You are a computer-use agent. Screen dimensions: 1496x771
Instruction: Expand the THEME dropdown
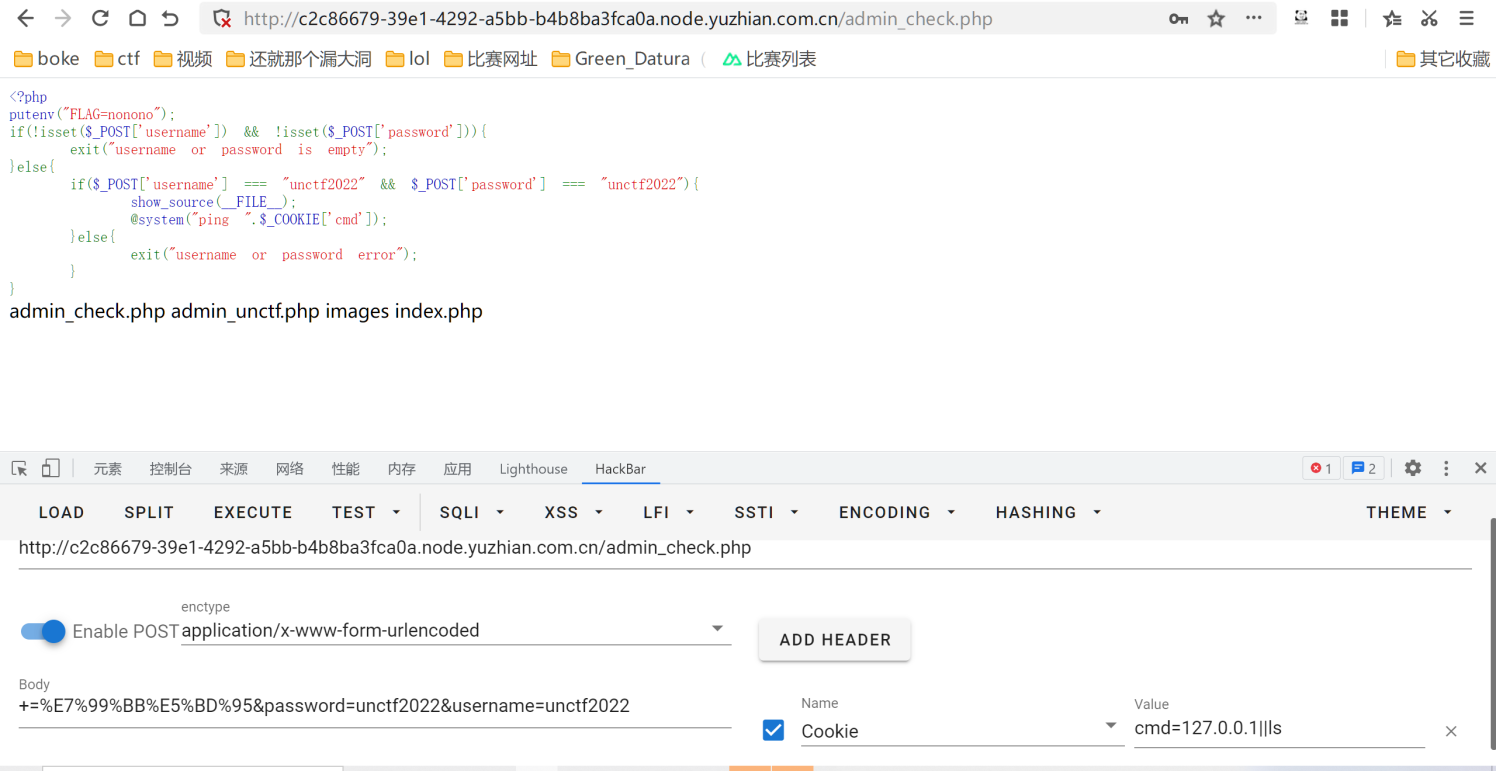click(1409, 512)
